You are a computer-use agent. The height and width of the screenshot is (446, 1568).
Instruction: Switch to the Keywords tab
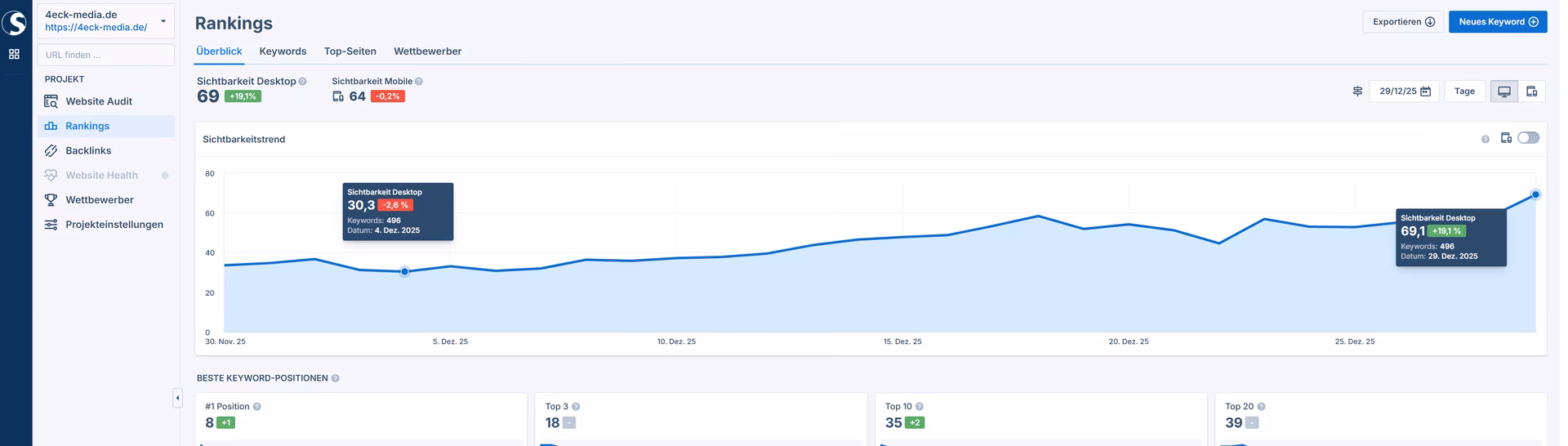[283, 51]
